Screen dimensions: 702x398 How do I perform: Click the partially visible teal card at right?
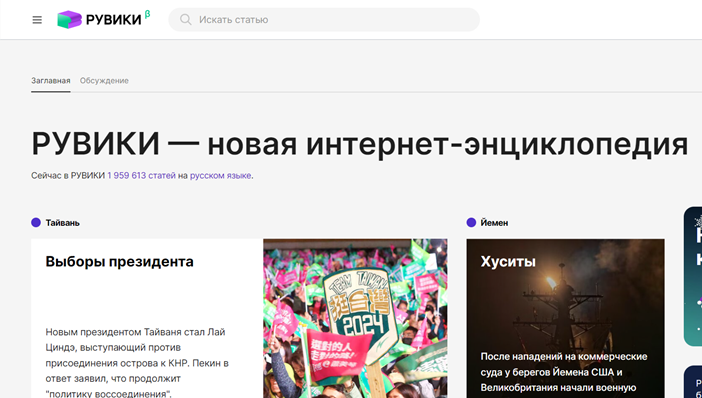693,276
